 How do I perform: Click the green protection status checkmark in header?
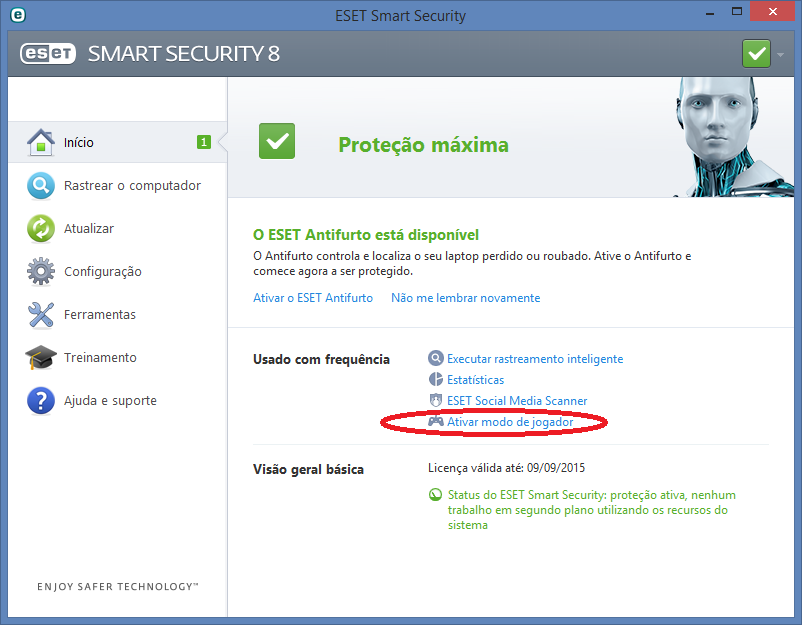point(756,54)
